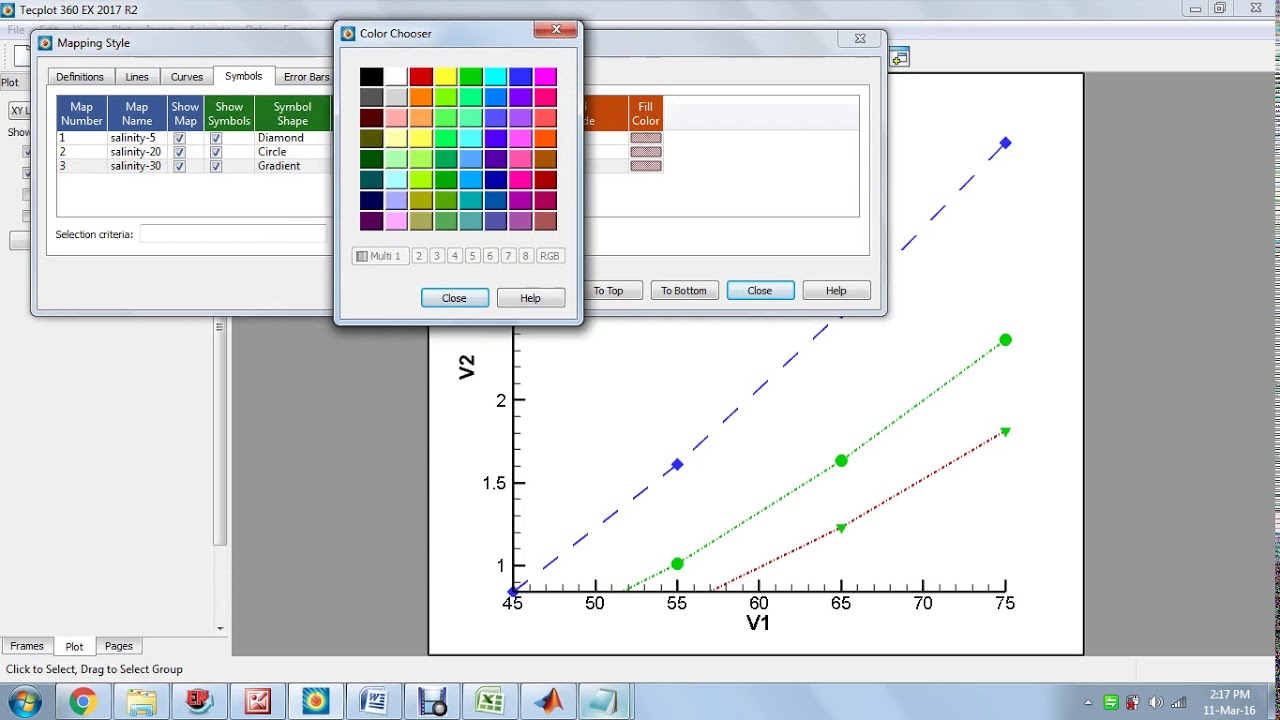Click the To Bottom button
This screenshot has width=1280, height=720.
coord(684,291)
